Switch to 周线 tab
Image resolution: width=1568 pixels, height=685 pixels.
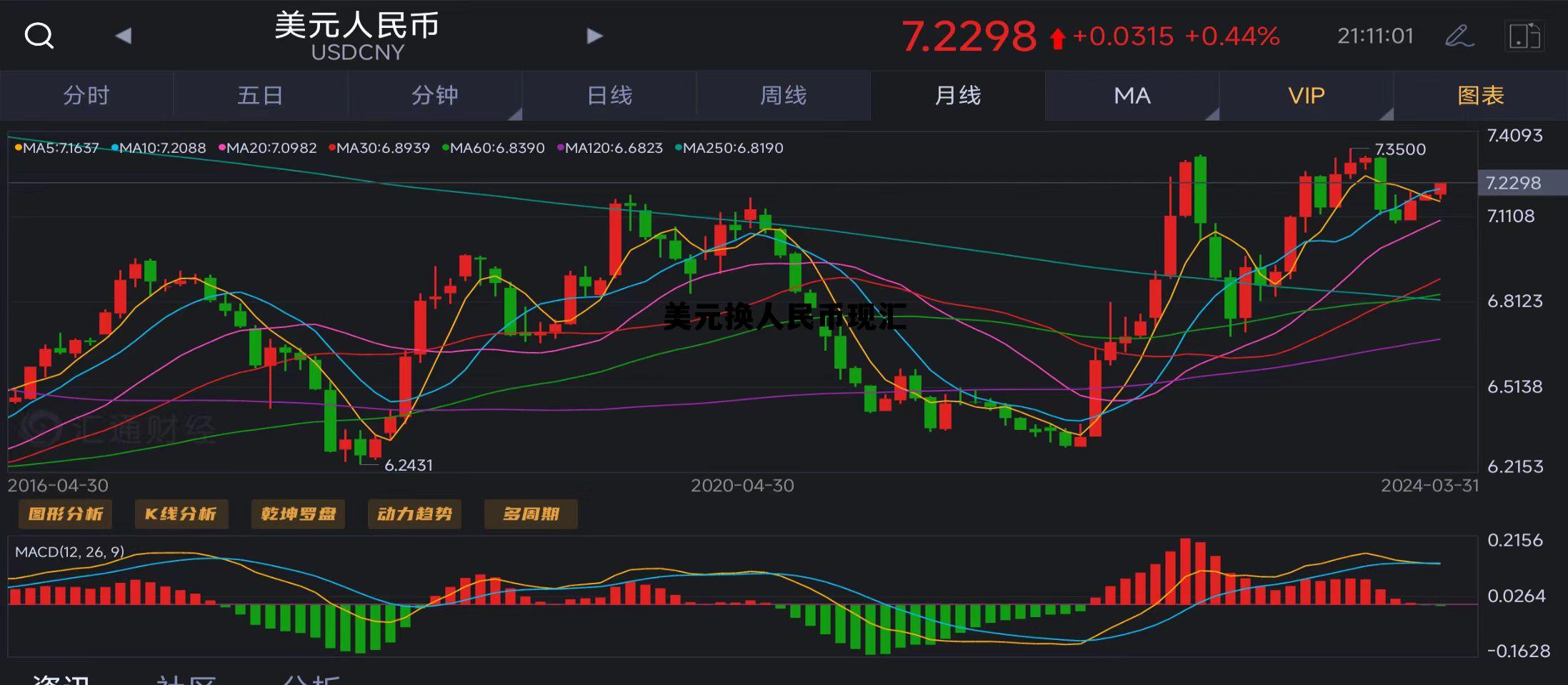tap(784, 95)
